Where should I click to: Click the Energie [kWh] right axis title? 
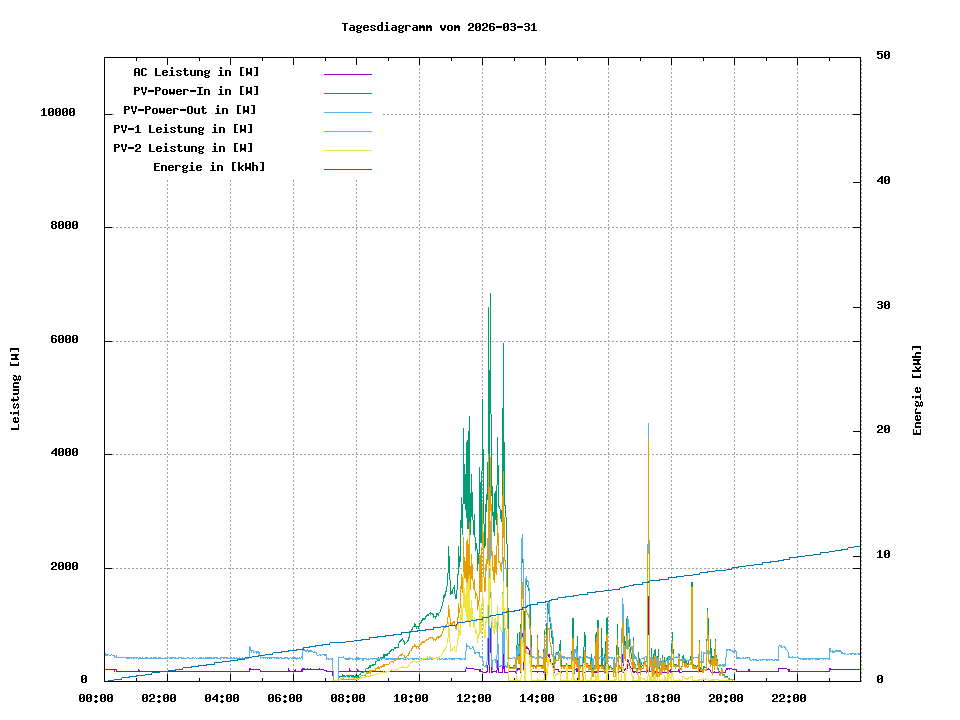point(917,390)
